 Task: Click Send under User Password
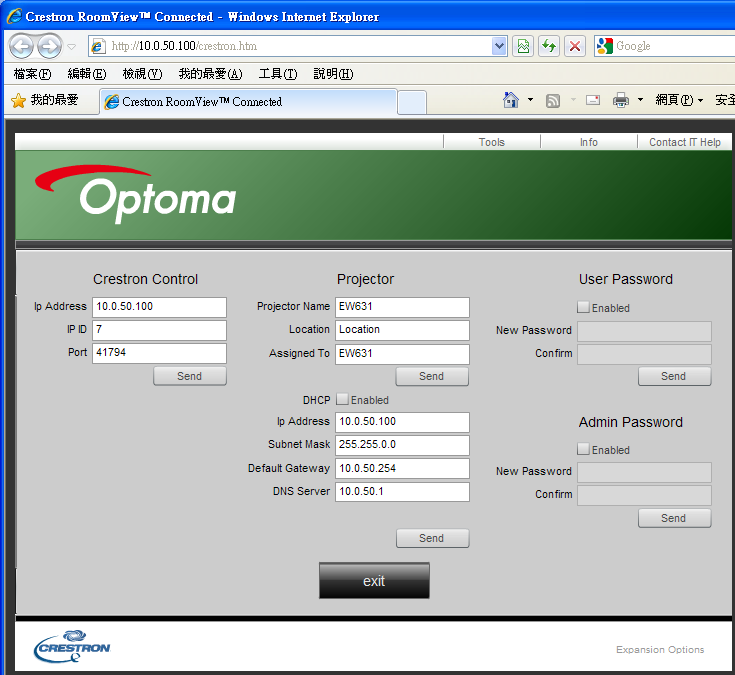tap(674, 376)
